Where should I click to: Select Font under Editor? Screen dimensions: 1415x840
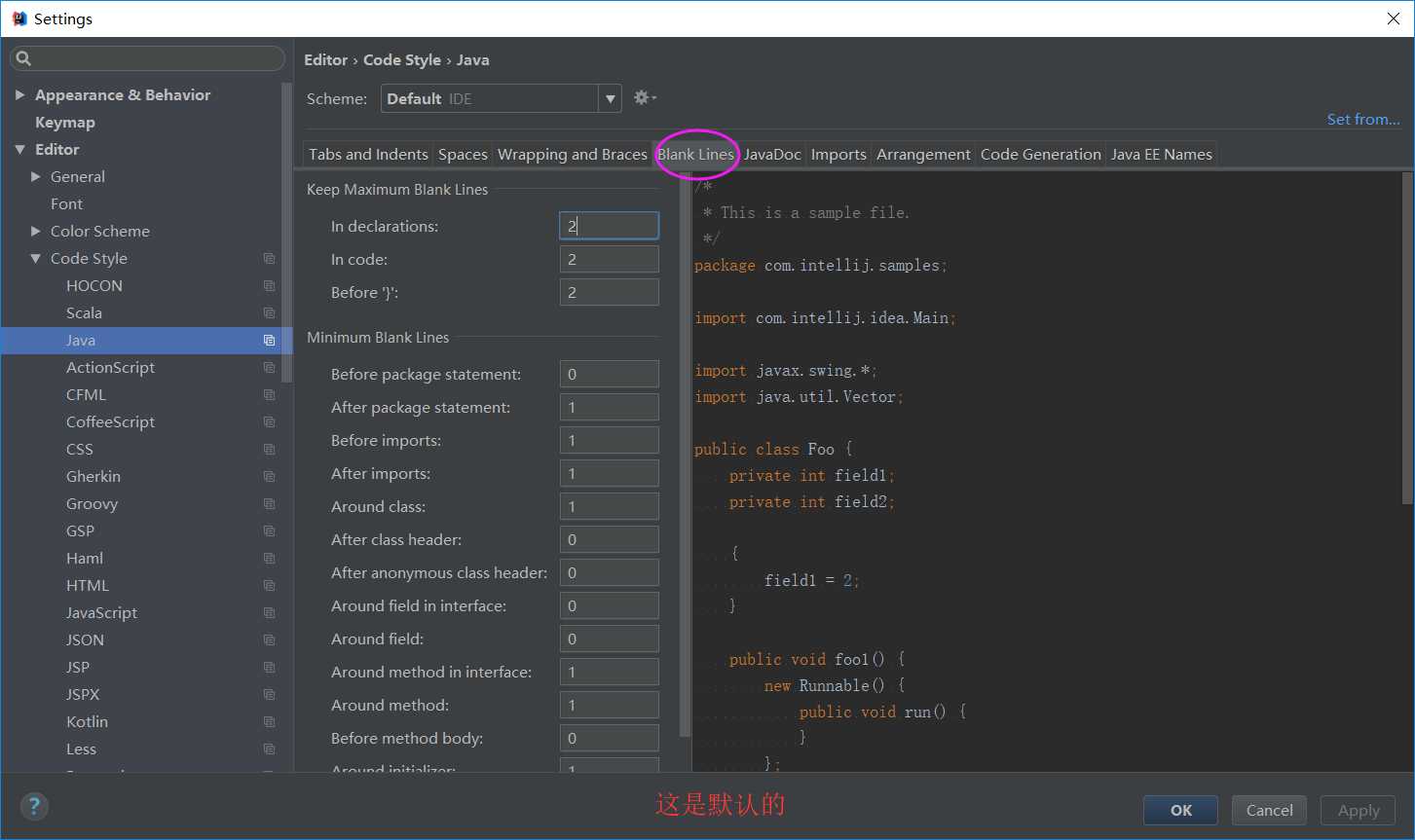(66, 203)
